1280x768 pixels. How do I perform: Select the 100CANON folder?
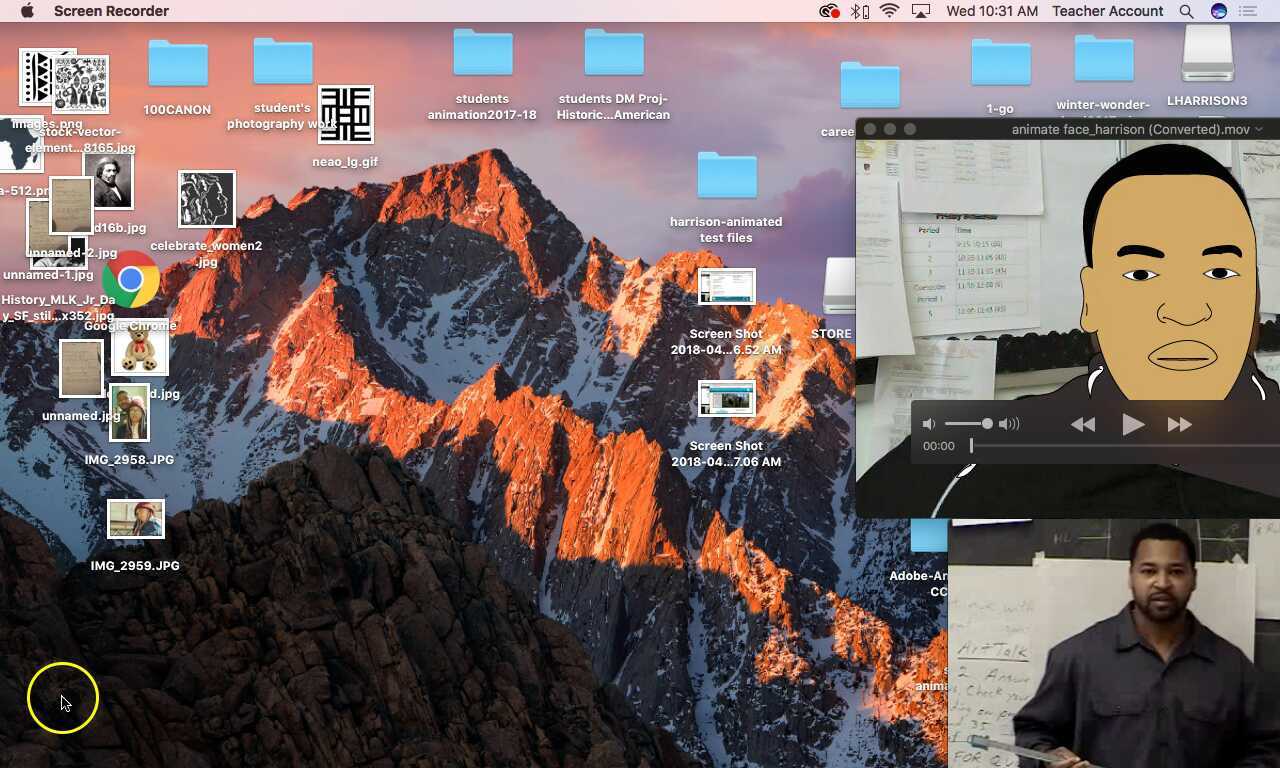click(x=178, y=65)
